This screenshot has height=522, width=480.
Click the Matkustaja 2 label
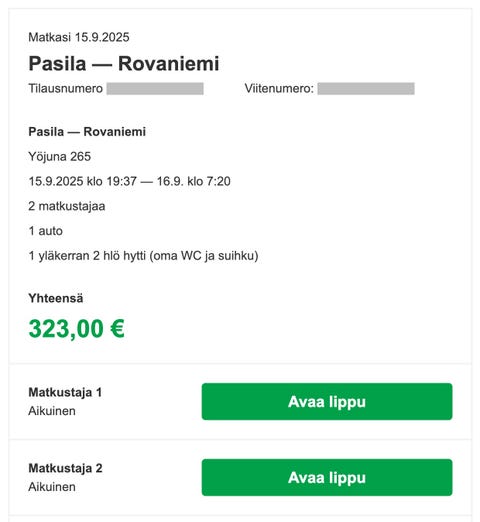65,468
